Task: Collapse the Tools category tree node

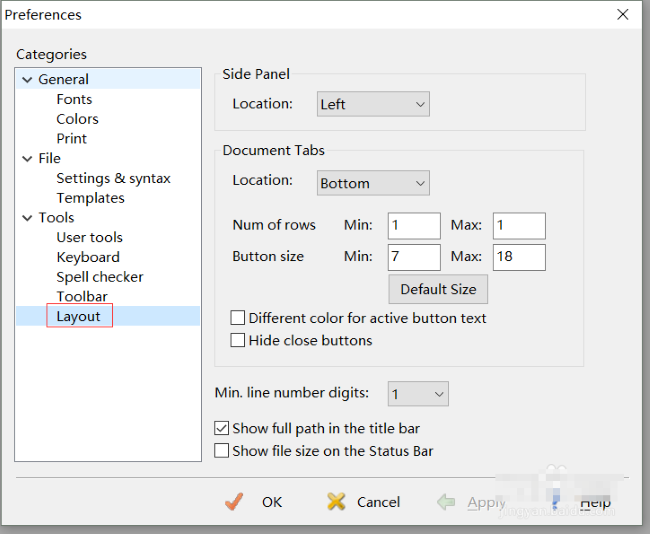Action: click(27, 217)
